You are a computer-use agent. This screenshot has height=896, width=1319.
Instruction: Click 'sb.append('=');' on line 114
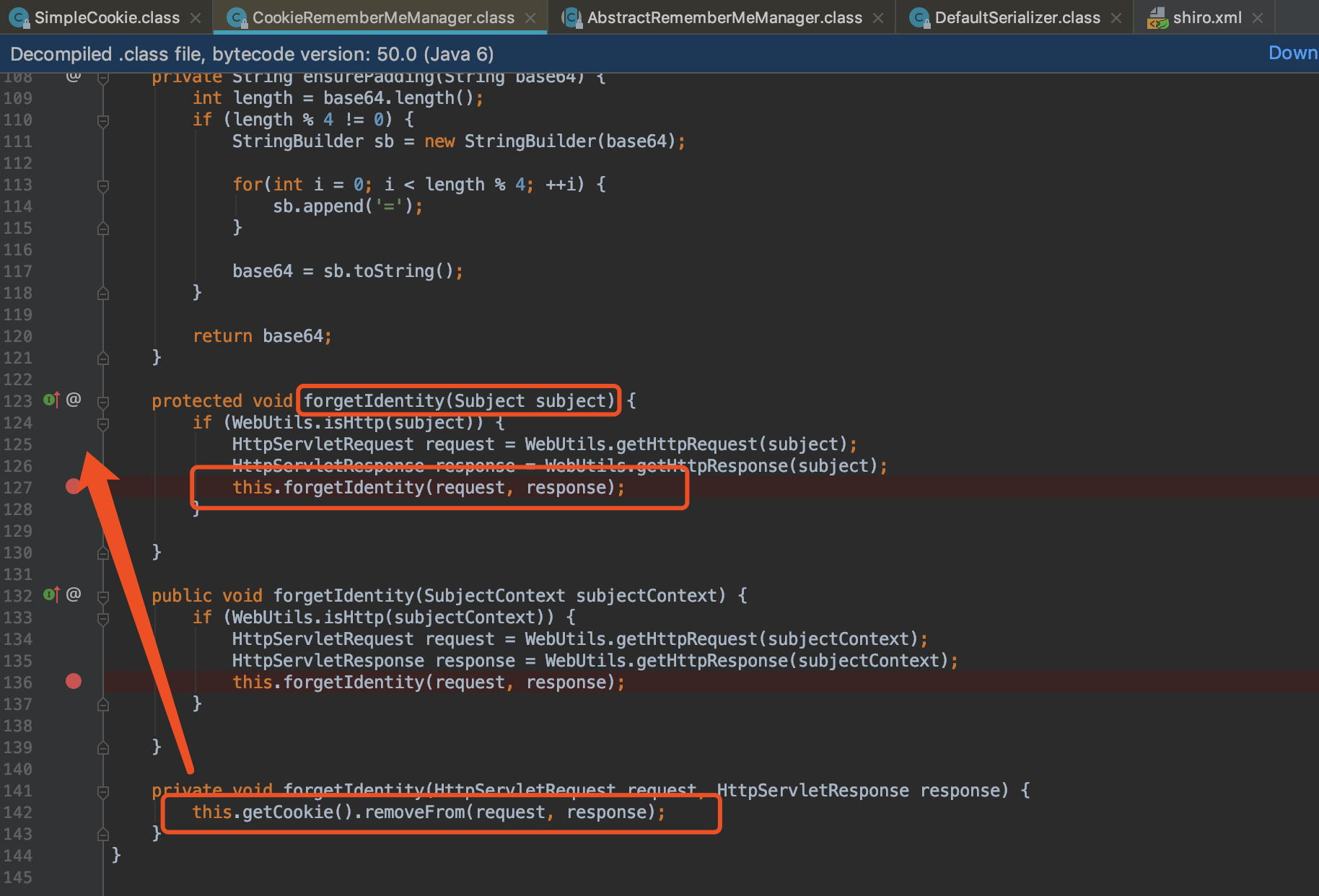348,206
